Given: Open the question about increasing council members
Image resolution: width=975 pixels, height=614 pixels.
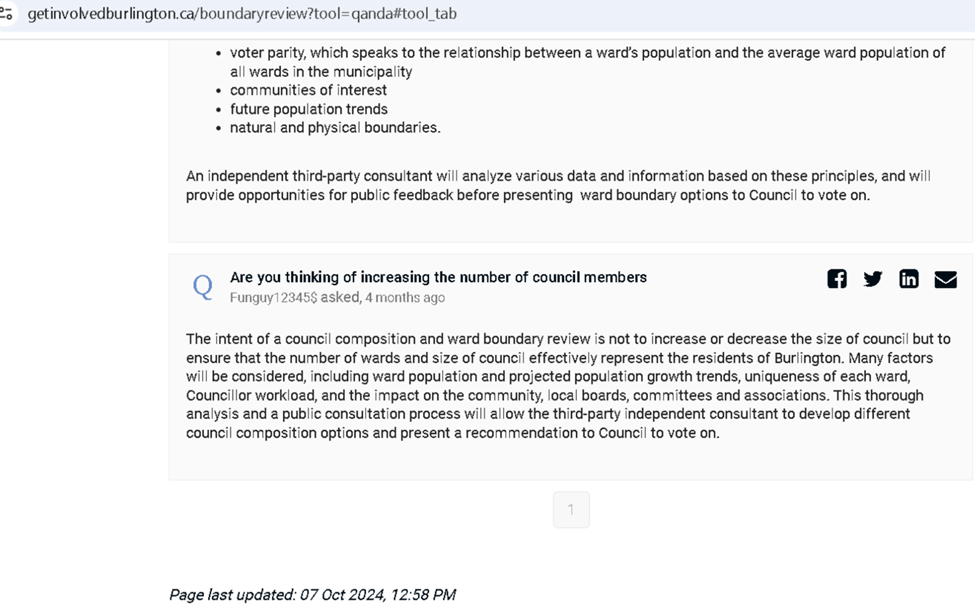Looking at the screenshot, I should pos(438,277).
